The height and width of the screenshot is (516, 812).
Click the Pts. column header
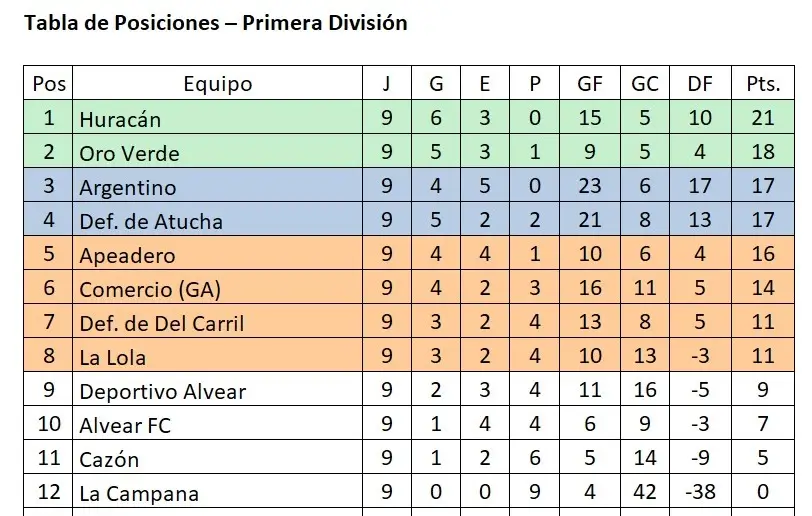pos(762,84)
